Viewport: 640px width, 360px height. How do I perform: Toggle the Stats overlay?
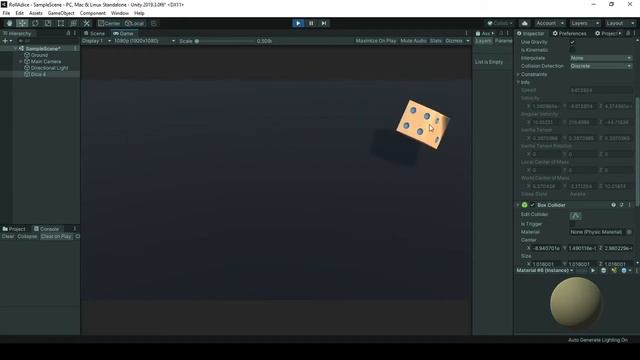[x=436, y=41]
